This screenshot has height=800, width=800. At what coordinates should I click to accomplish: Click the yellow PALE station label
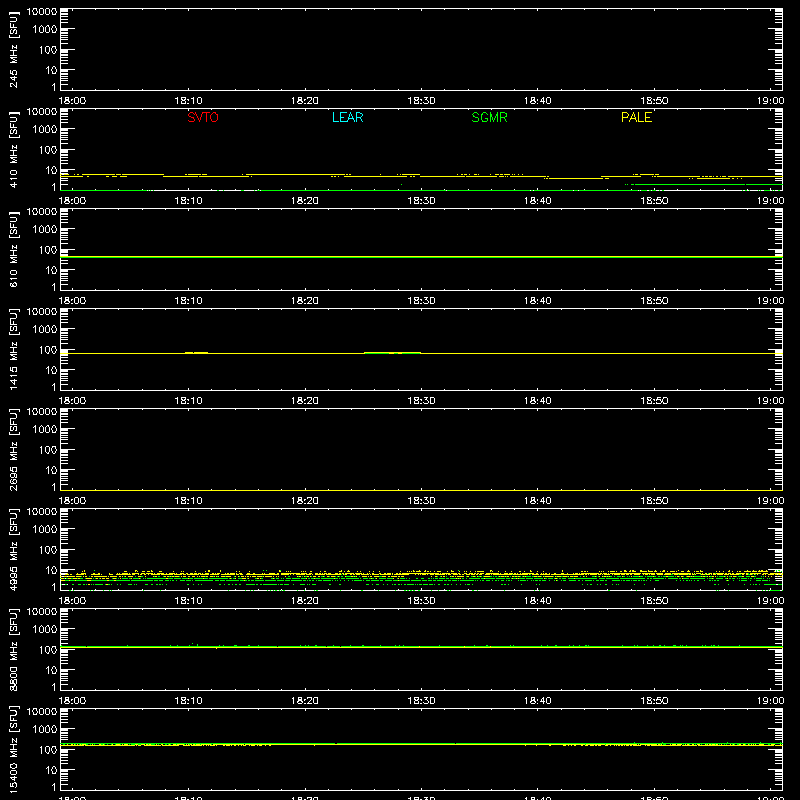636,117
